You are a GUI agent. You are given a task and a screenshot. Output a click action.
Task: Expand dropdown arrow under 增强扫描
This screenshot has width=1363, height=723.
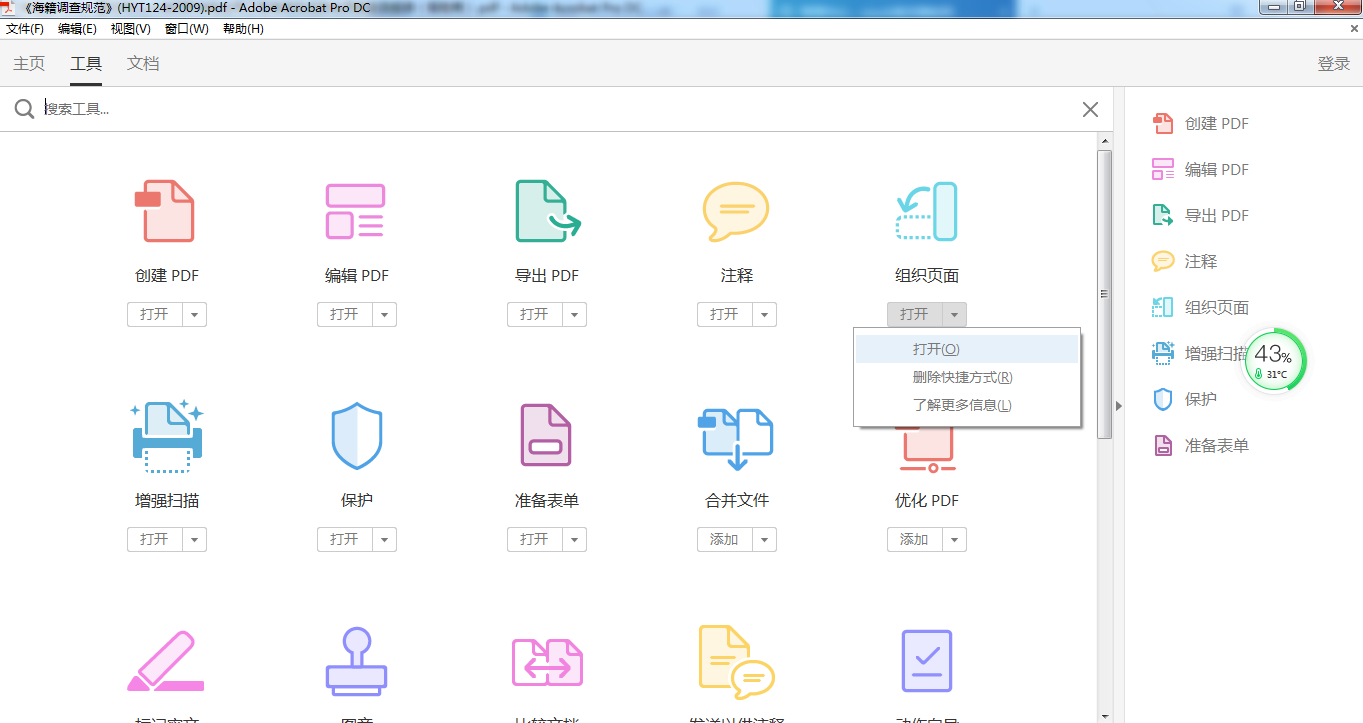coord(195,540)
